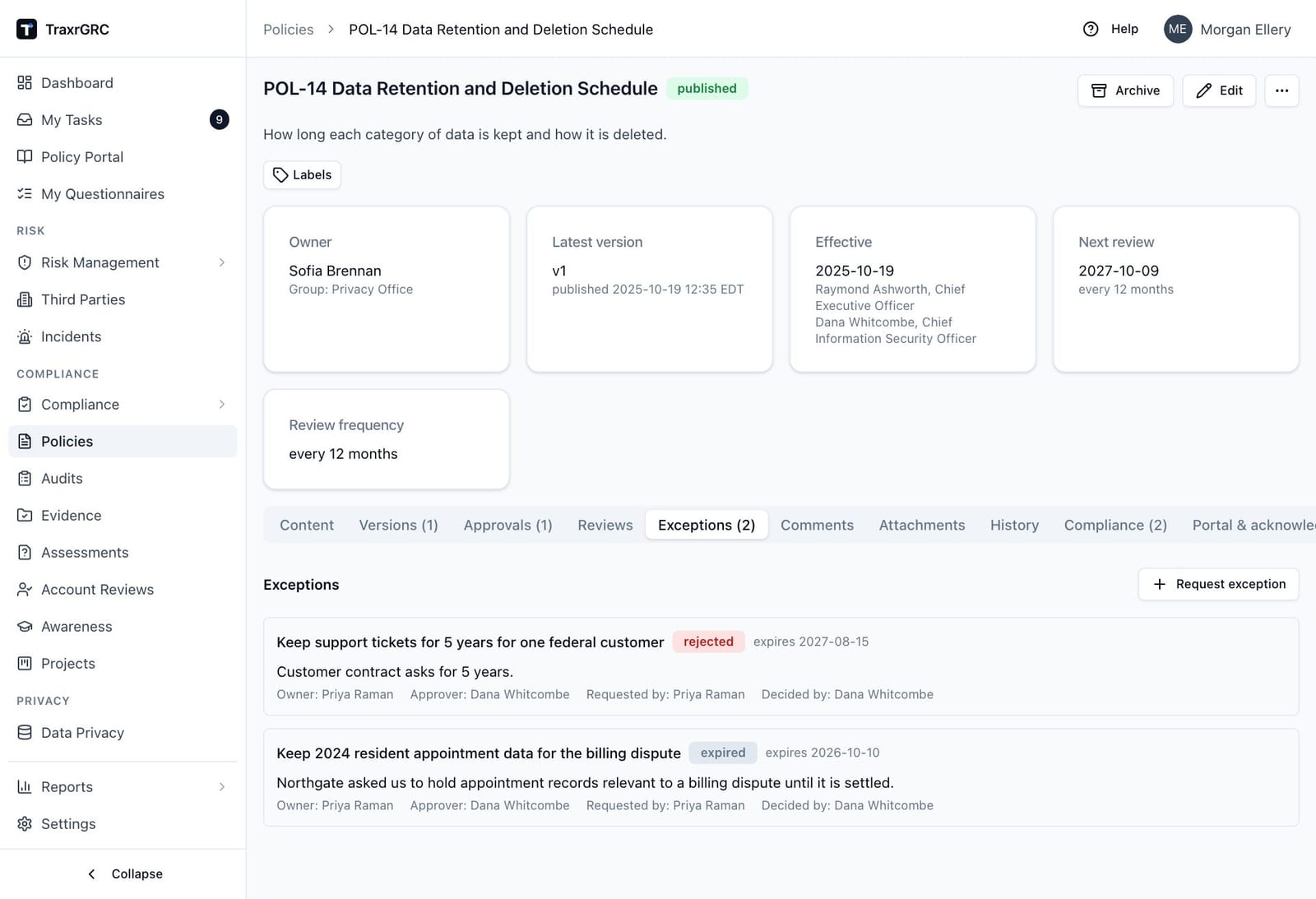
Task: Open the rejected federal customer exception
Action: point(781,666)
